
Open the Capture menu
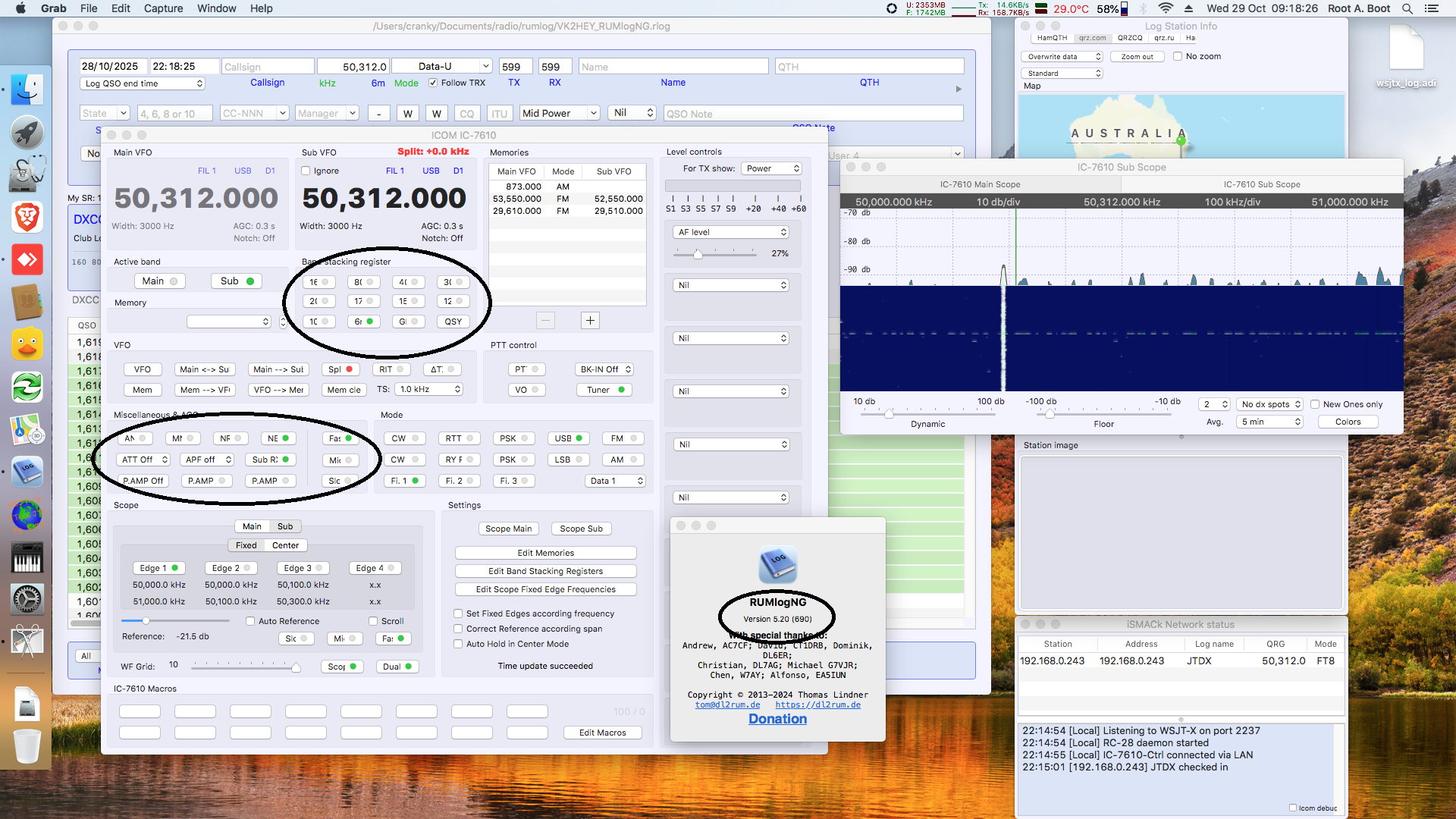coord(163,8)
